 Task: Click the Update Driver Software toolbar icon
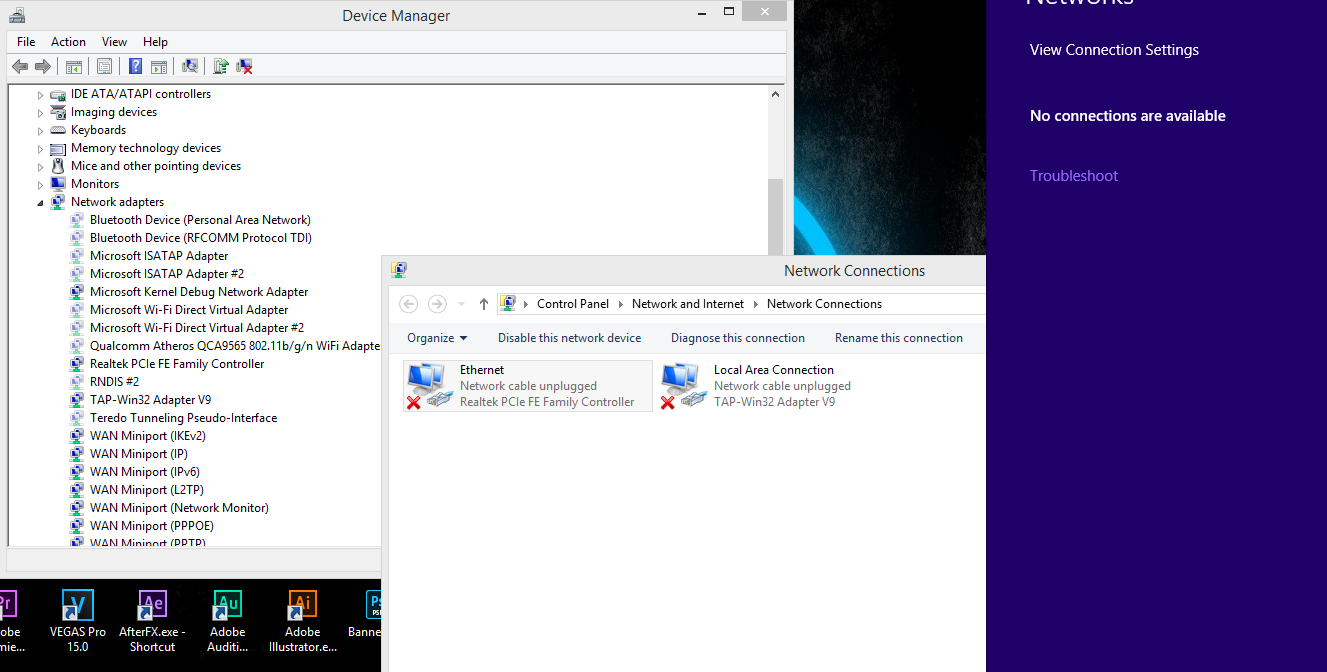pyautogui.click(x=221, y=67)
